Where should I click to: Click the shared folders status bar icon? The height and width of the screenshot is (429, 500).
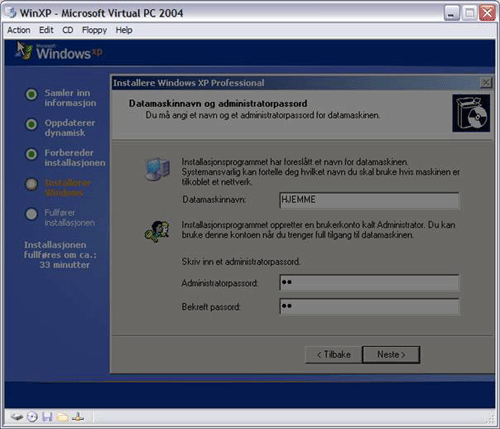(x=63, y=417)
